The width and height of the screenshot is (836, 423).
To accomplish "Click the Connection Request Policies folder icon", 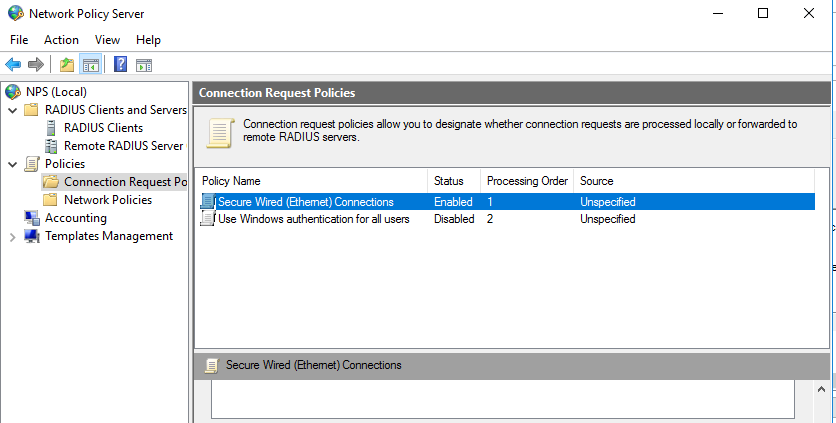I will (x=51, y=182).
